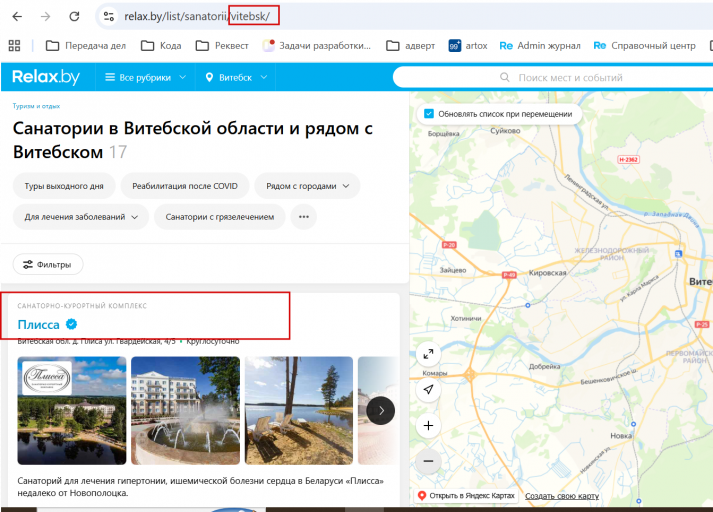Show more chips with the three-dots button

tap(304, 217)
